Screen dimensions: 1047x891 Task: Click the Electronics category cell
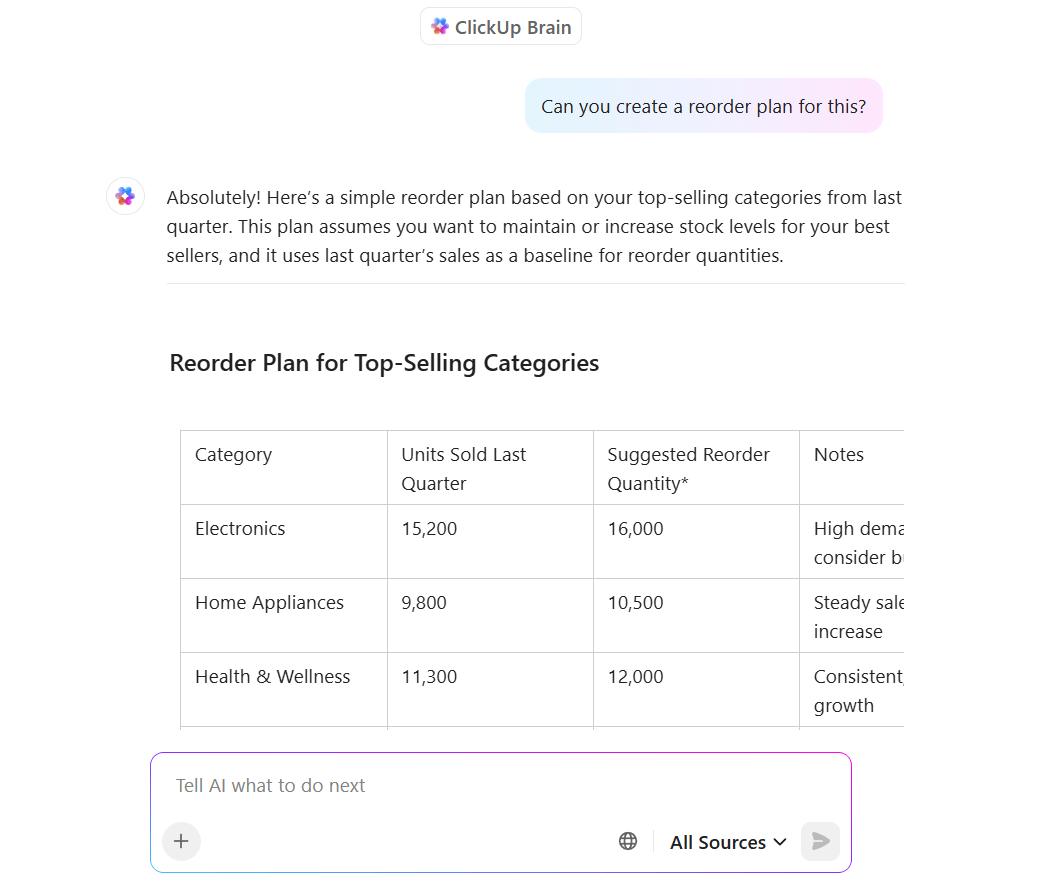[240, 529]
